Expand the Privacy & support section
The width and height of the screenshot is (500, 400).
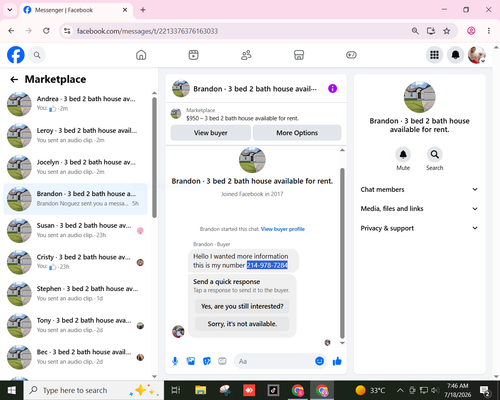pyautogui.click(x=419, y=228)
